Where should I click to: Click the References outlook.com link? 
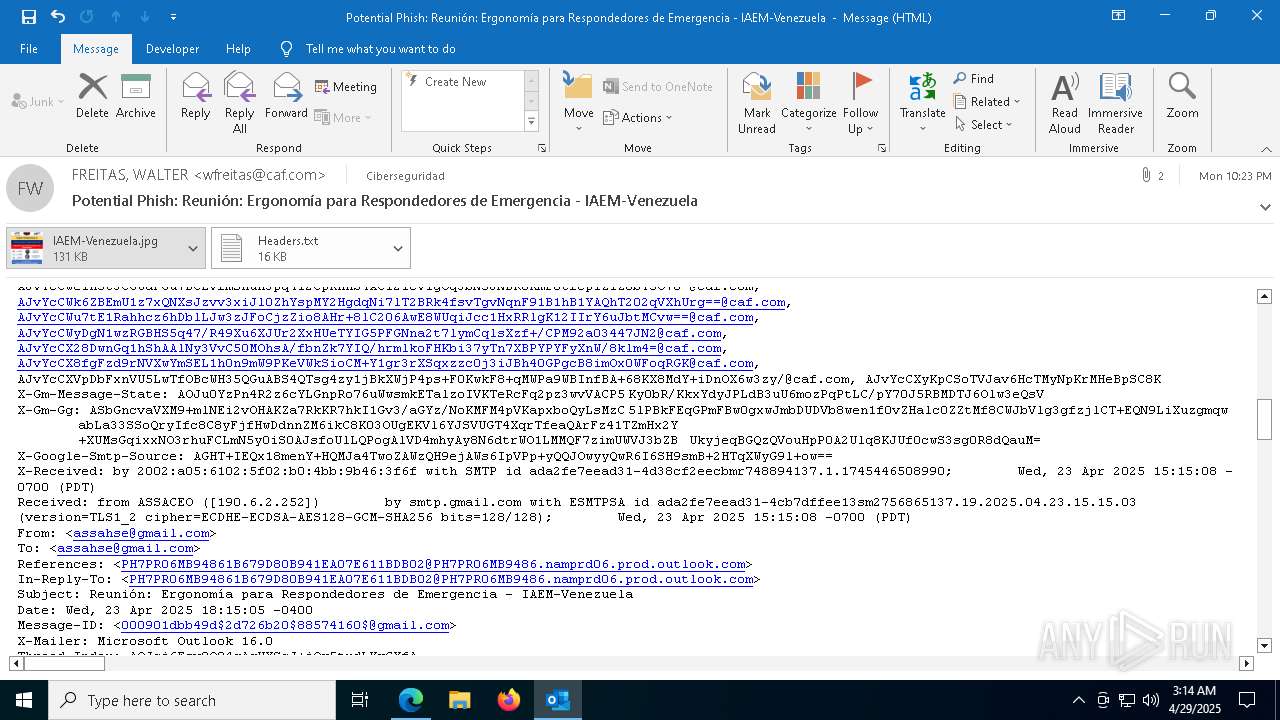[x=433, y=564]
